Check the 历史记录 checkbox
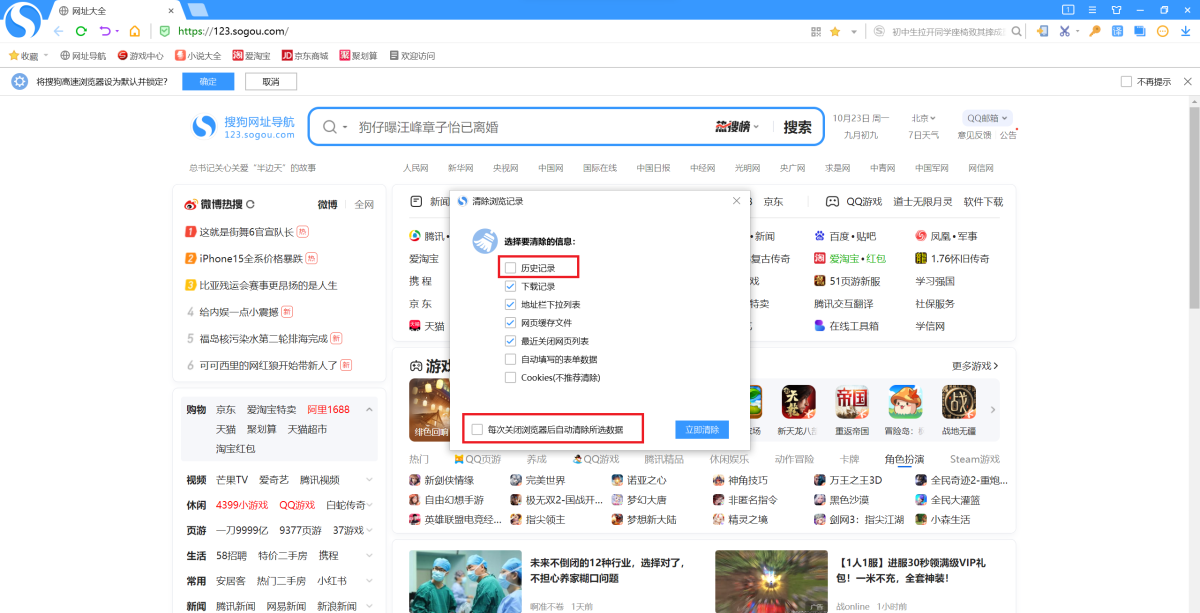The width and height of the screenshot is (1200, 613). (510, 268)
